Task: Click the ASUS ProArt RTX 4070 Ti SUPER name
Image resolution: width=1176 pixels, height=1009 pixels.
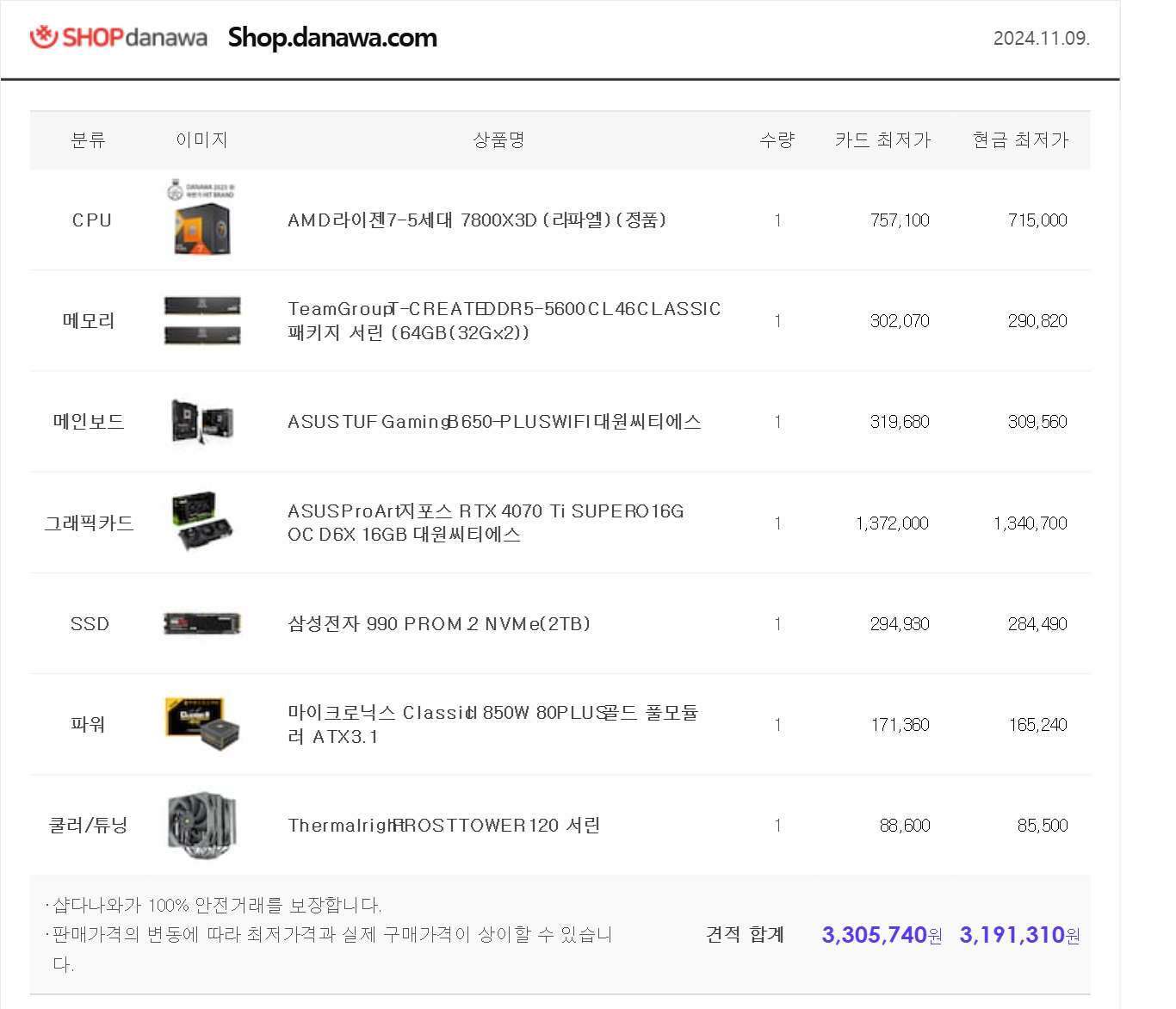Action: (x=486, y=523)
